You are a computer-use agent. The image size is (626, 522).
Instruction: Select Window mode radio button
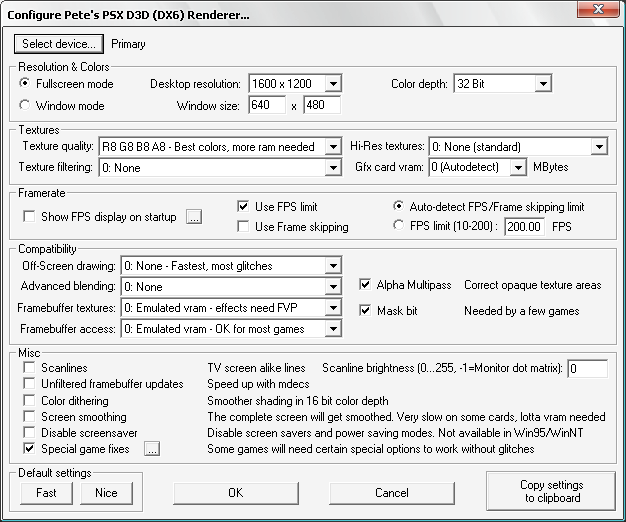coord(25,105)
